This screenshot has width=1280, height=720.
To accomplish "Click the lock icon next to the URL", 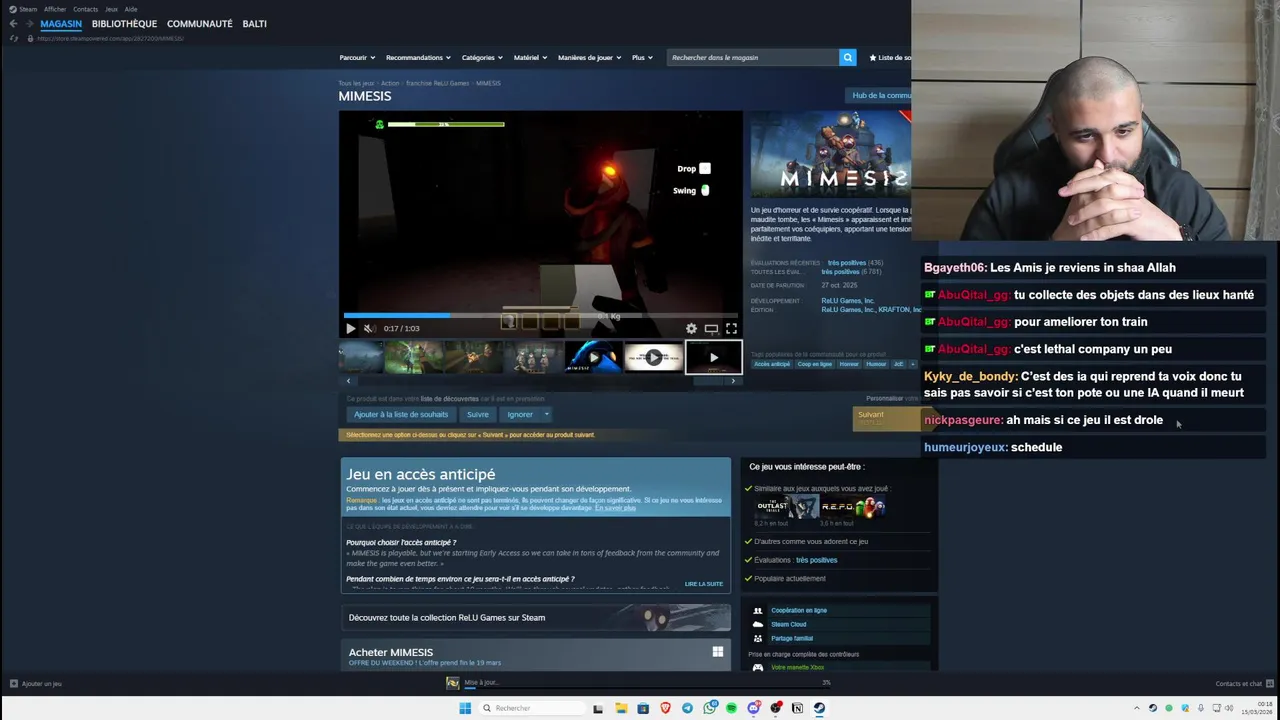I will [x=30, y=38].
